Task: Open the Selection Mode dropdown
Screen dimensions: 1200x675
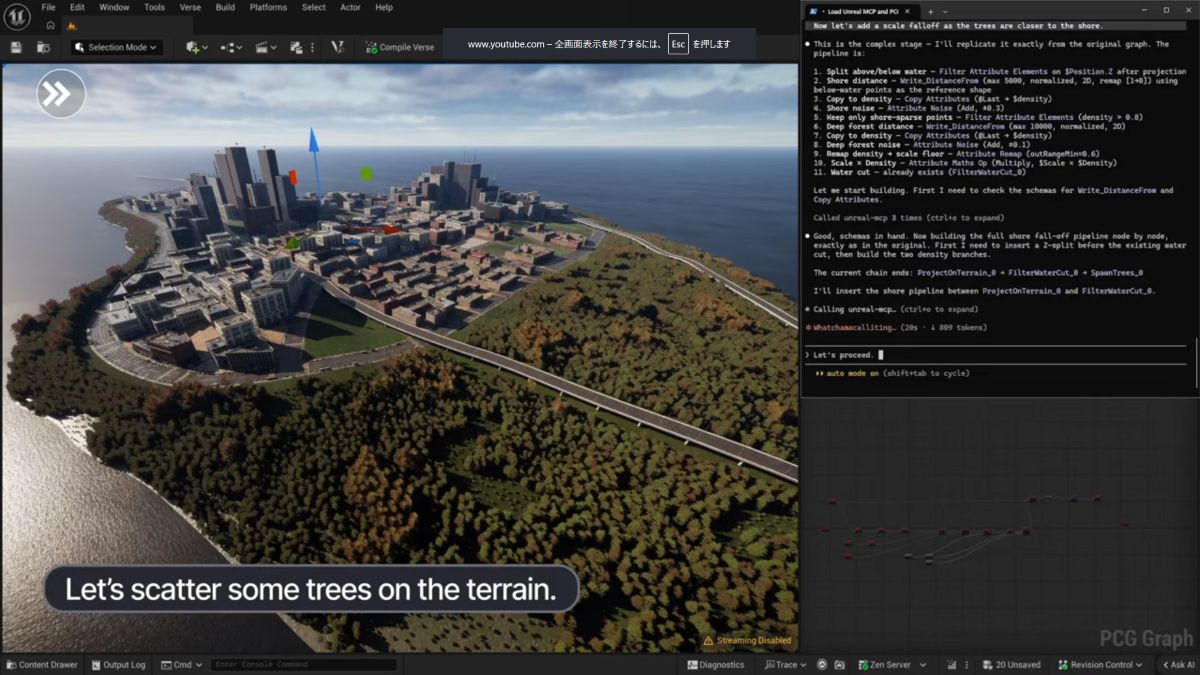Action: (117, 47)
